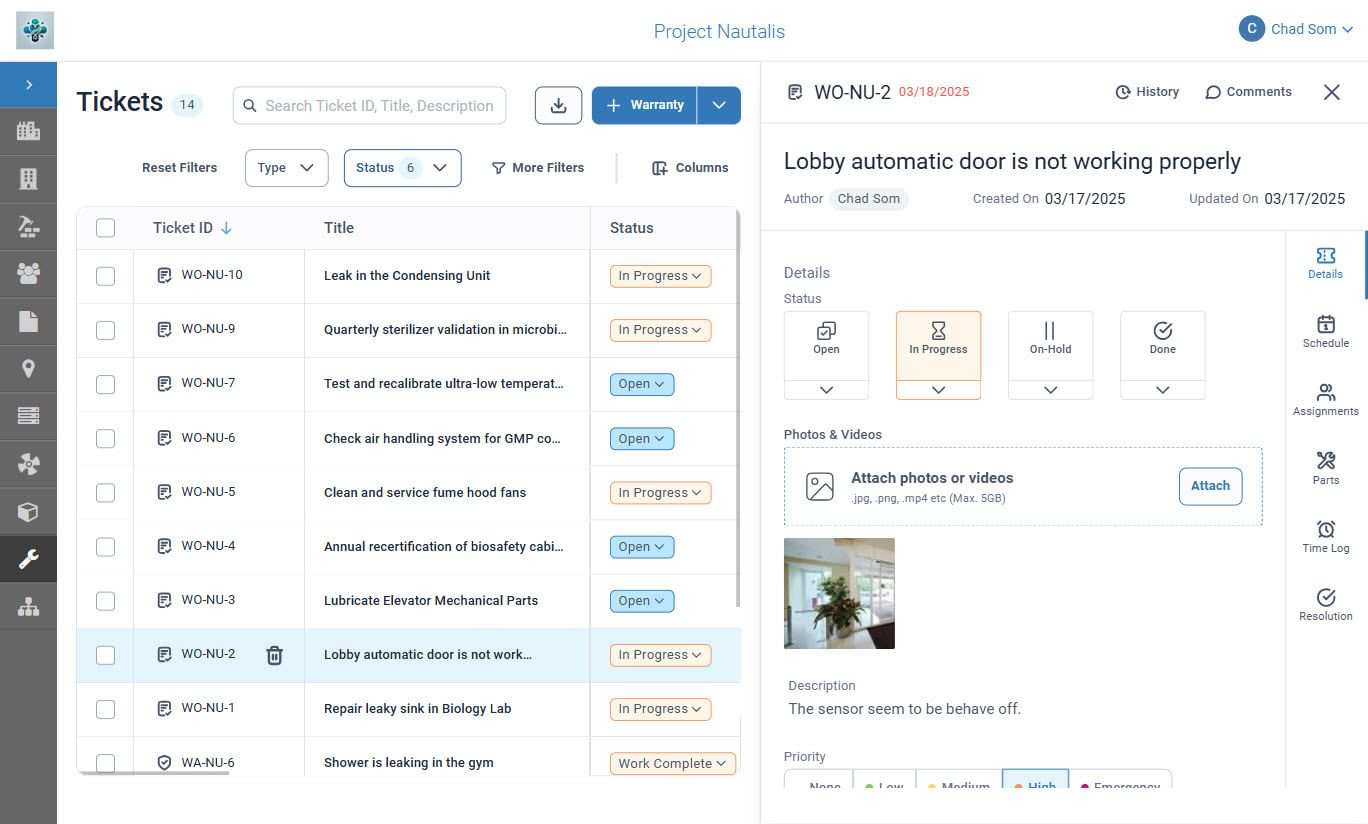Click Reset Filters above the ticket list
The height and width of the screenshot is (824, 1368).
pos(179,167)
